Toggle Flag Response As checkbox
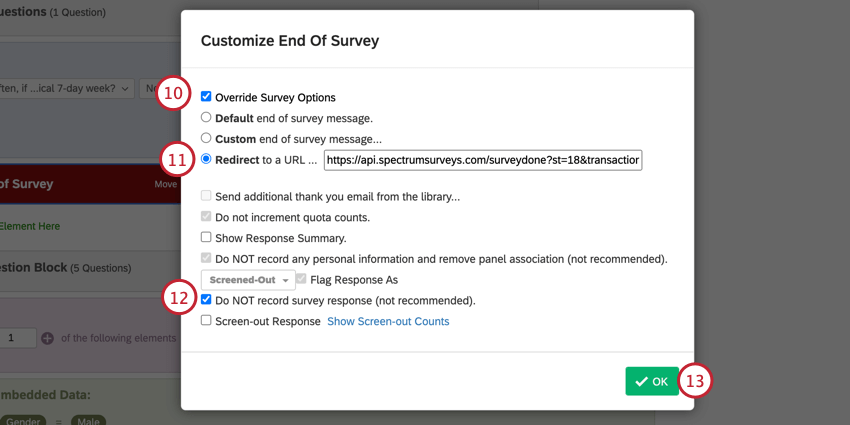This screenshot has width=850, height=425. pos(301,280)
